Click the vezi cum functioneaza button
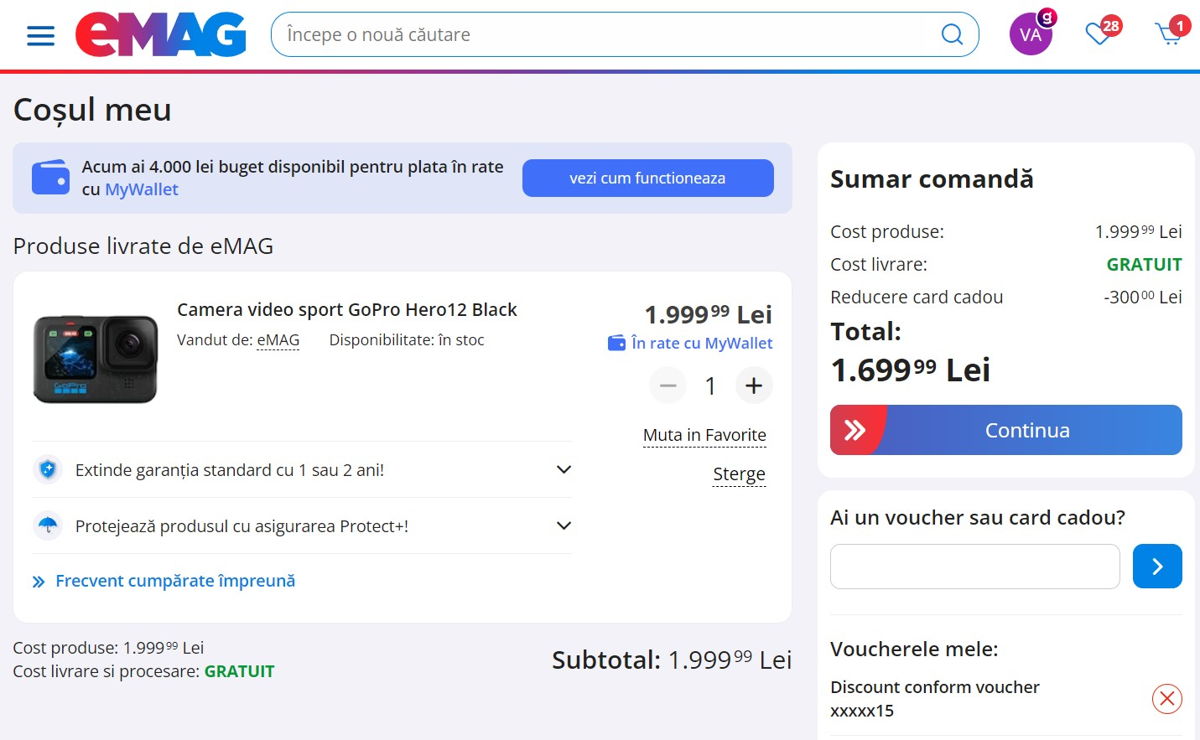The image size is (1200, 740). point(648,178)
